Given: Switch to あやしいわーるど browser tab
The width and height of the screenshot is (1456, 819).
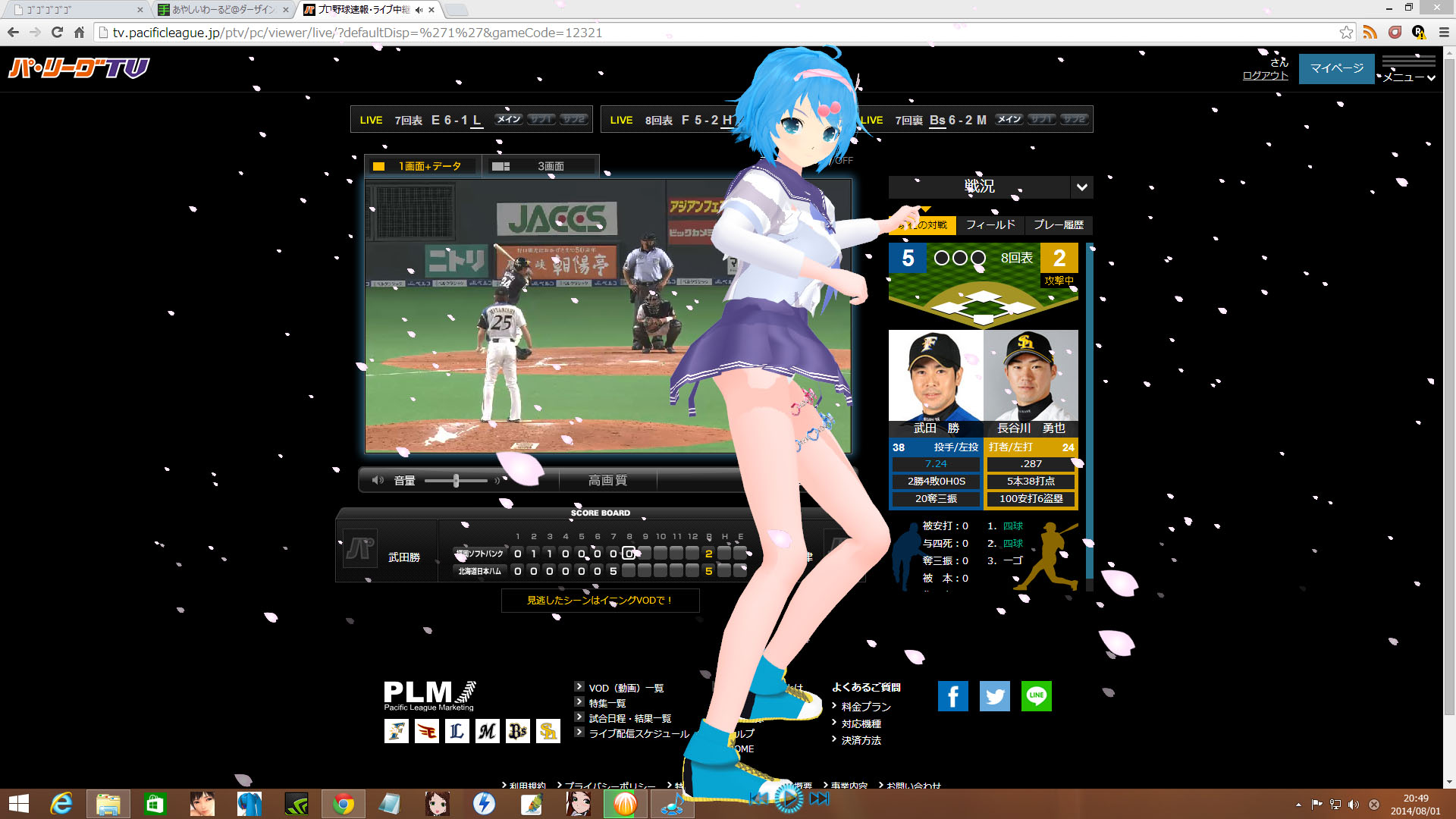Looking at the screenshot, I should pos(224,9).
